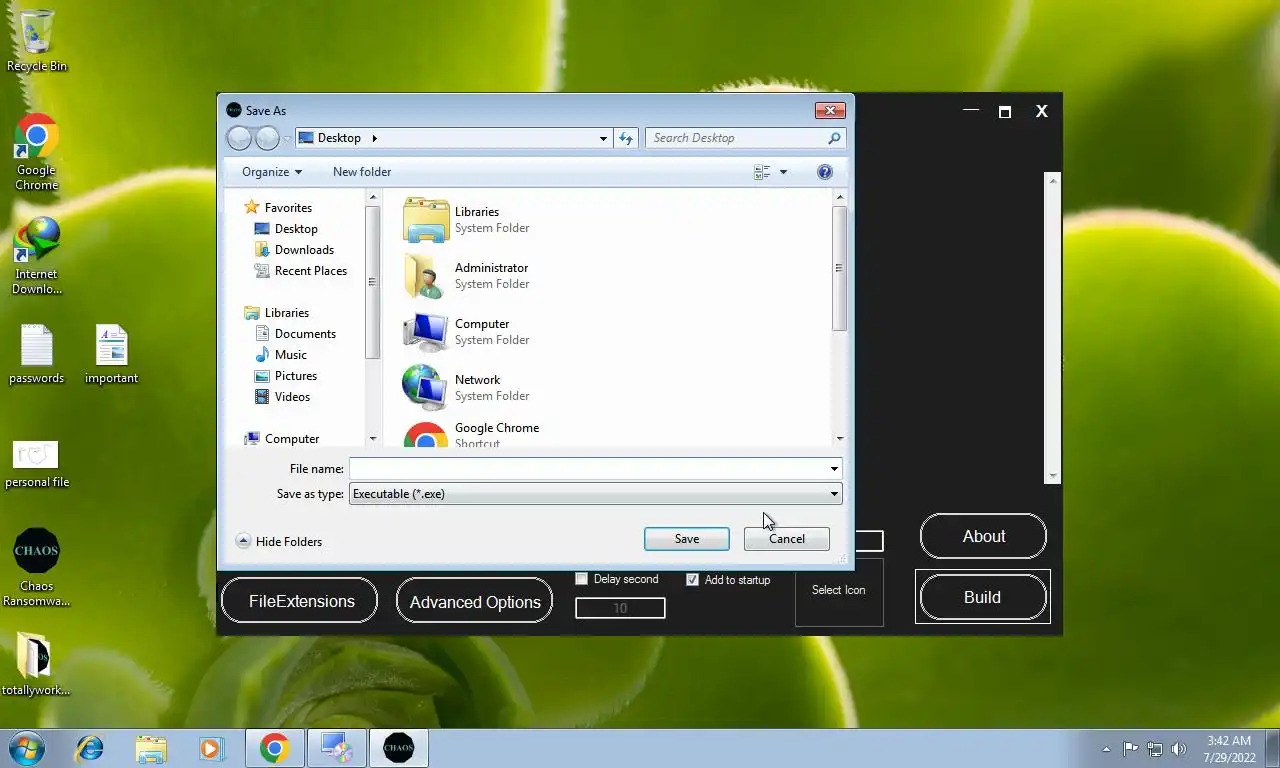The image size is (1280, 768).
Task: Select Computer in the file list
Action: pos(467,332)
